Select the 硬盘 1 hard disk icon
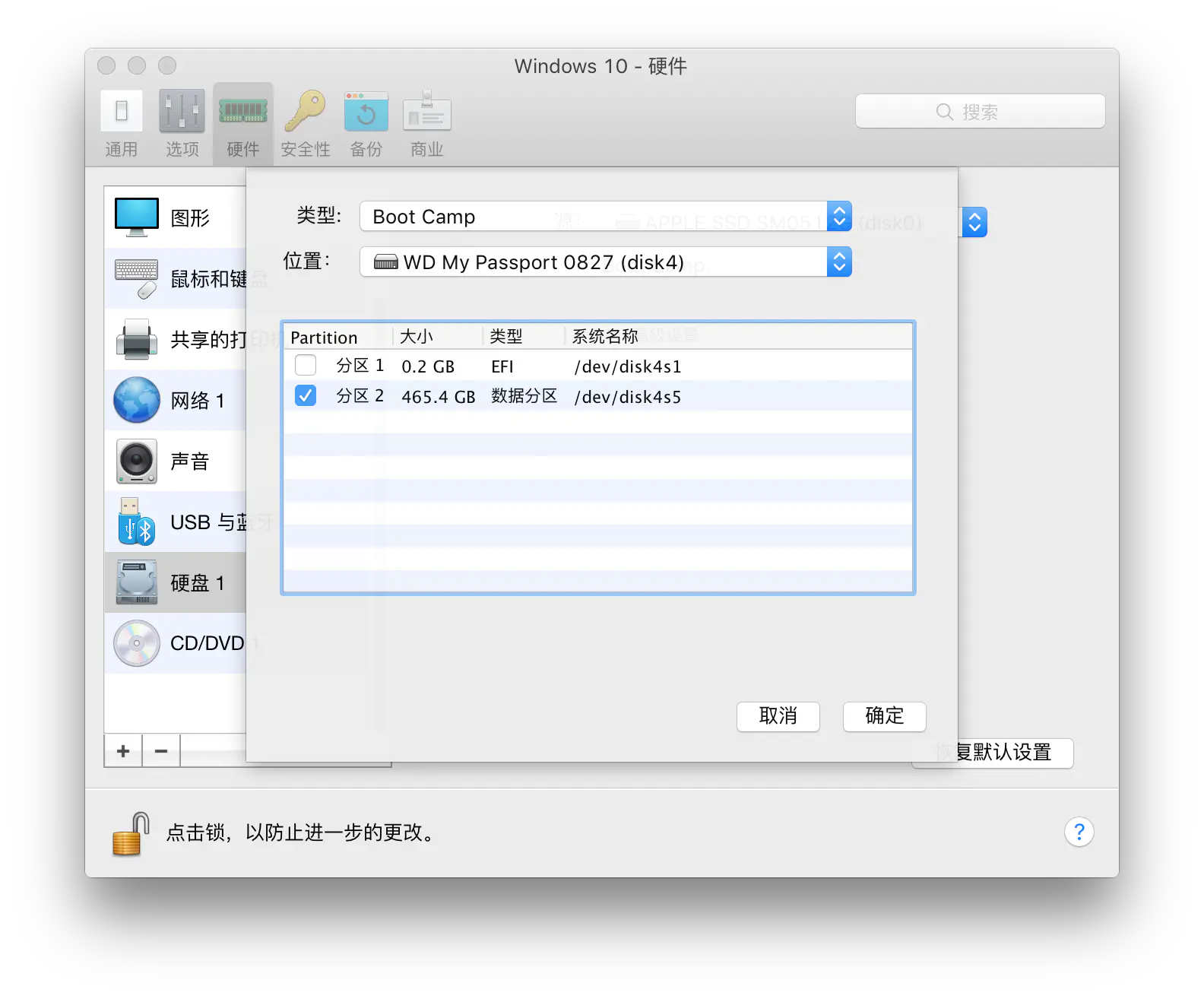This screenshot has width=1204, height=999. pos(137,582)
